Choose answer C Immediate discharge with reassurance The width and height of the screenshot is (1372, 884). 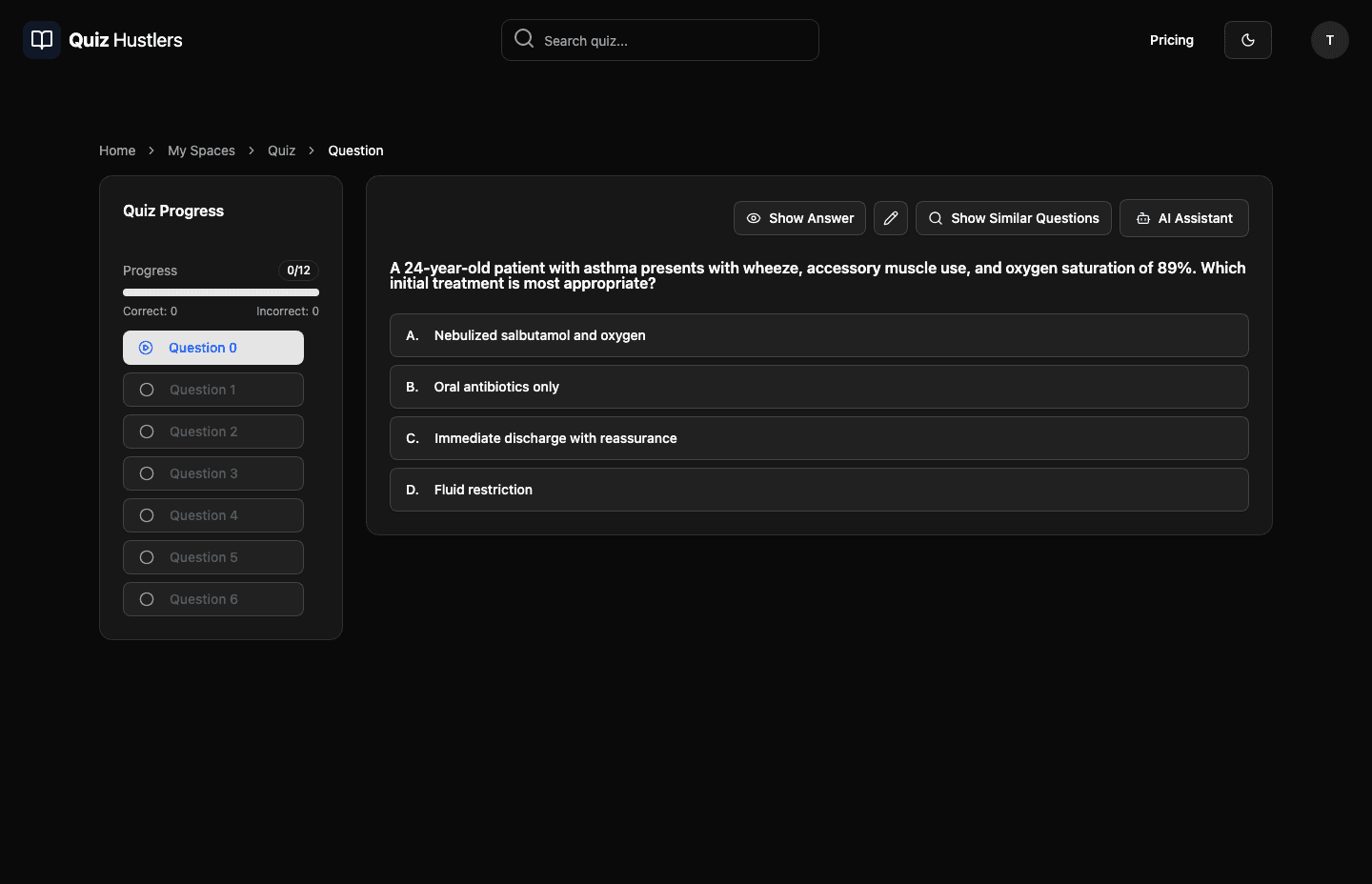tap(819, 438)
